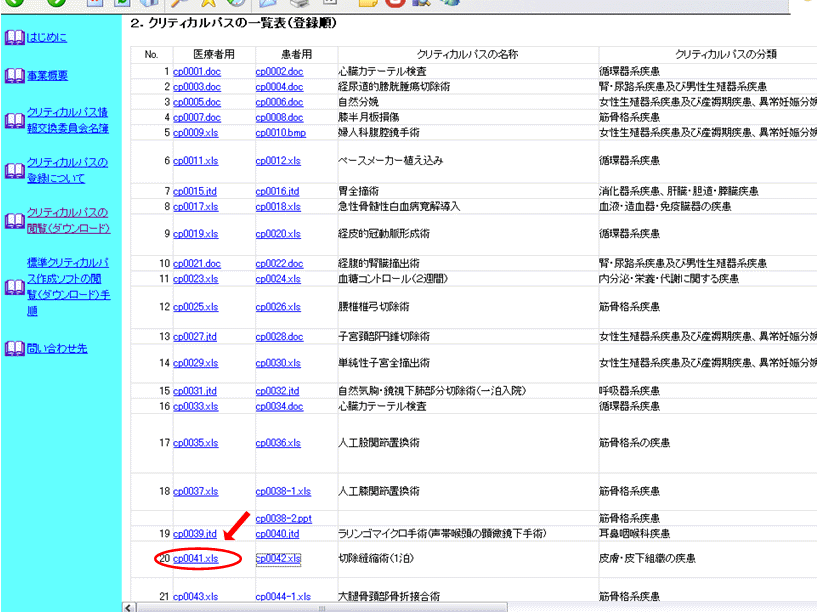The image size is (818, 613).
Task: Download the cp0038-2.ppt presentation link
Action: click(x=283, y=518)
